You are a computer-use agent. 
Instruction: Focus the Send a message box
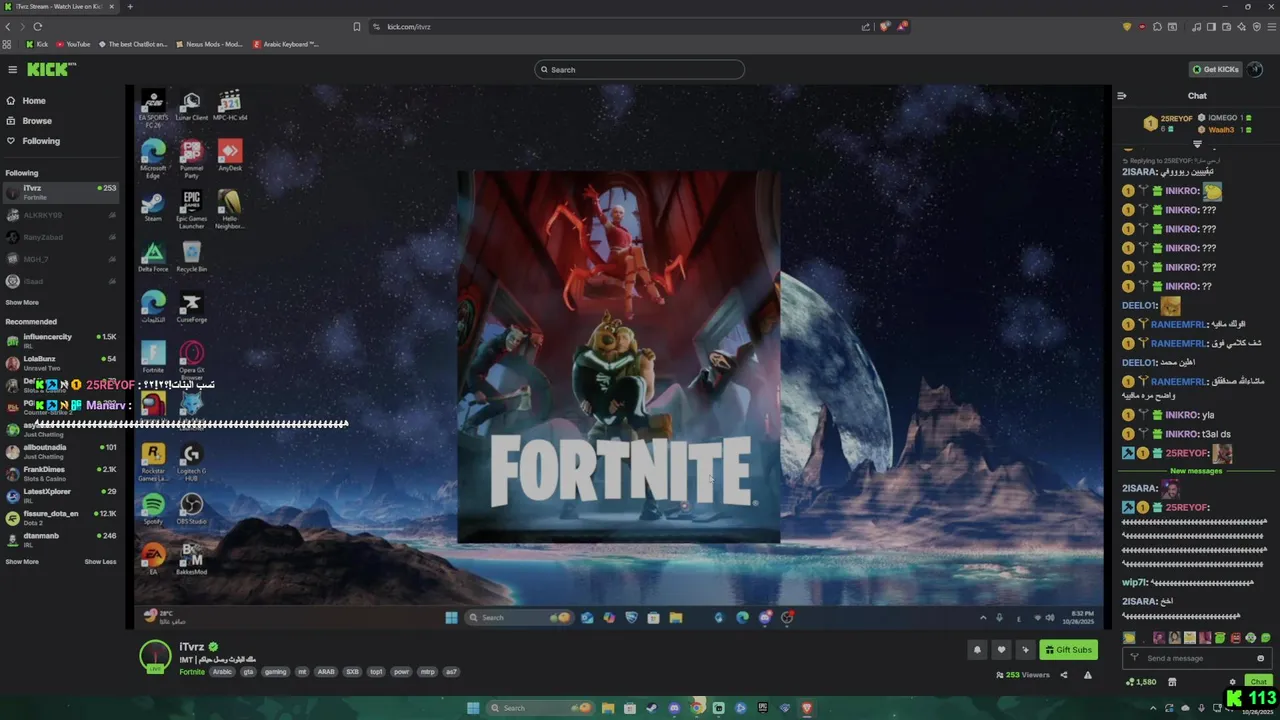click(1197, 658)
